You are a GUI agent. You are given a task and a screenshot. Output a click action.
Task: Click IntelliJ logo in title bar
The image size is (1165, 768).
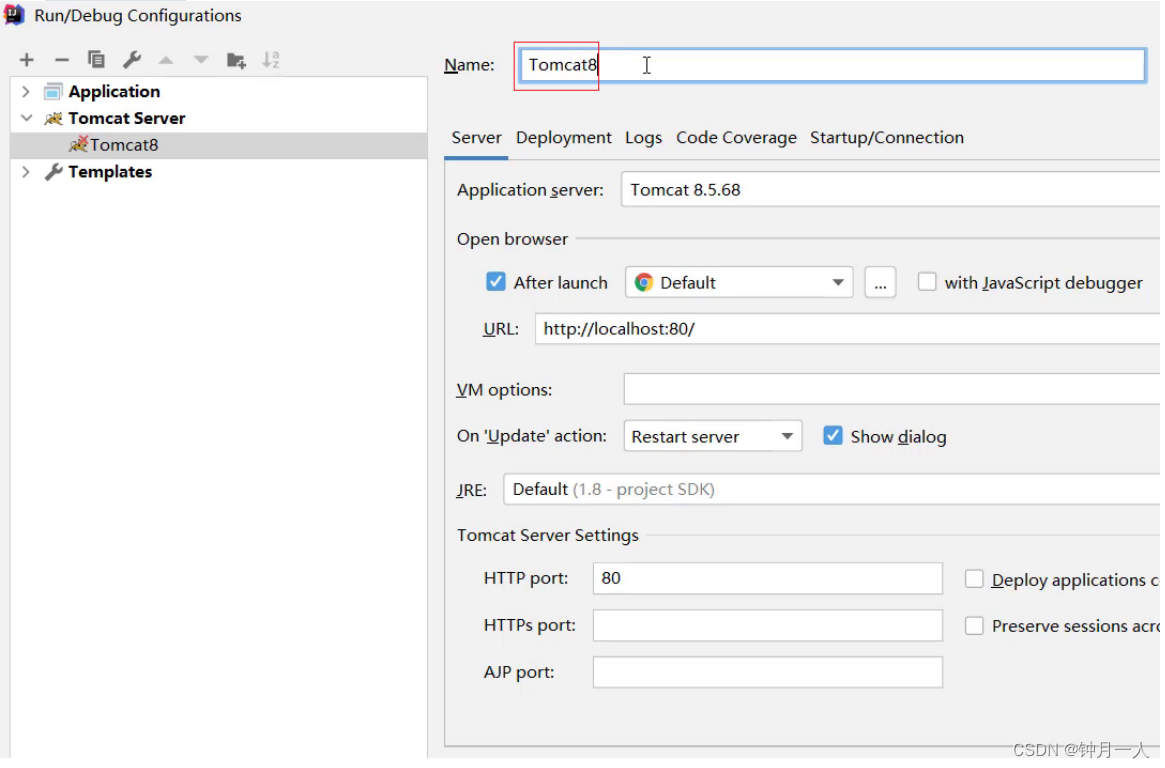[x=14, y=15]
